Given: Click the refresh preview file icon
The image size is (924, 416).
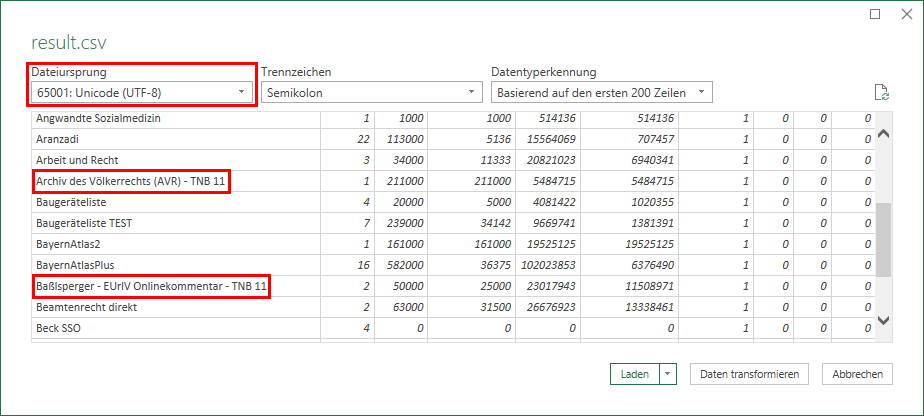Looking at the screenshot, I should click(882, 93).
